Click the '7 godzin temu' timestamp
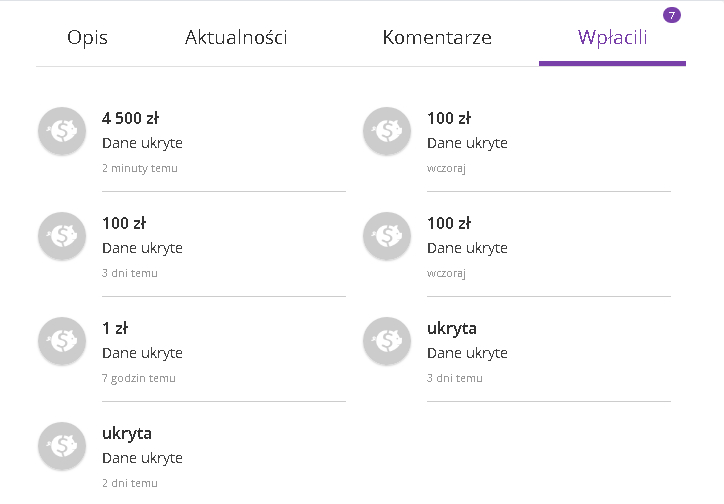724x504 pixels. click(x=139, y=378)
